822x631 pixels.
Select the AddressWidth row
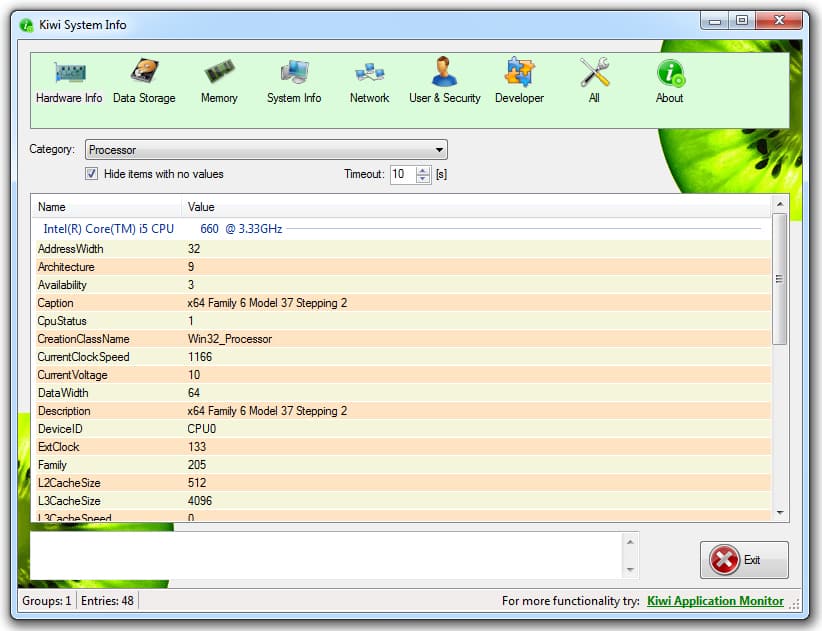pyautogui.click(x=403, y=249)
